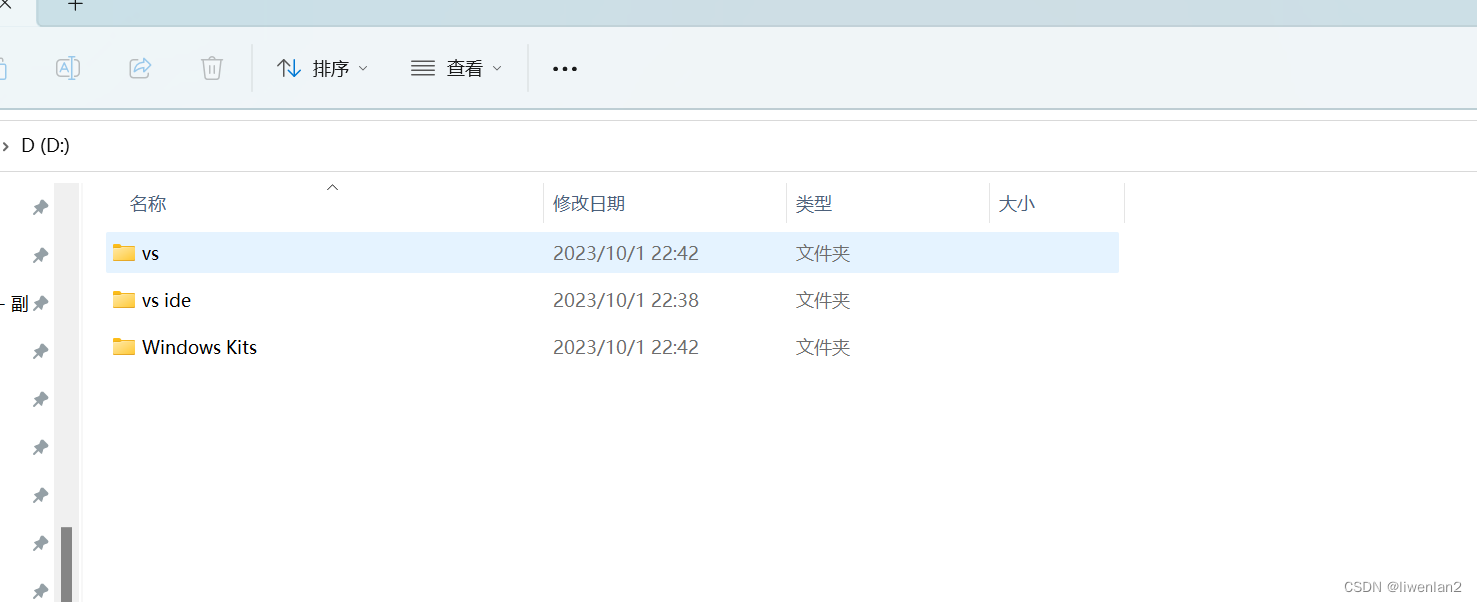Click the Delete trash icon
The width and height of the screenshot is (1477, 602).
pos(211,68)
